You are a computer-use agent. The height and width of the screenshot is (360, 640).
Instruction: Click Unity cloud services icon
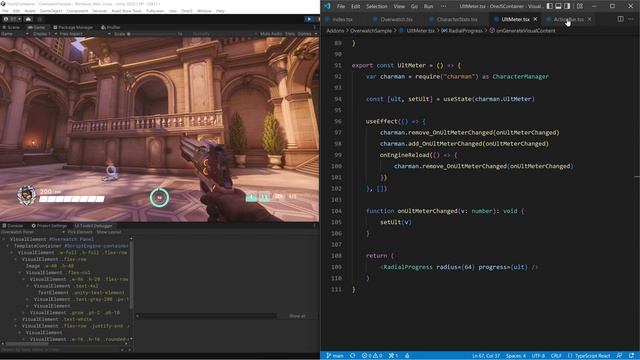[28, 19]
